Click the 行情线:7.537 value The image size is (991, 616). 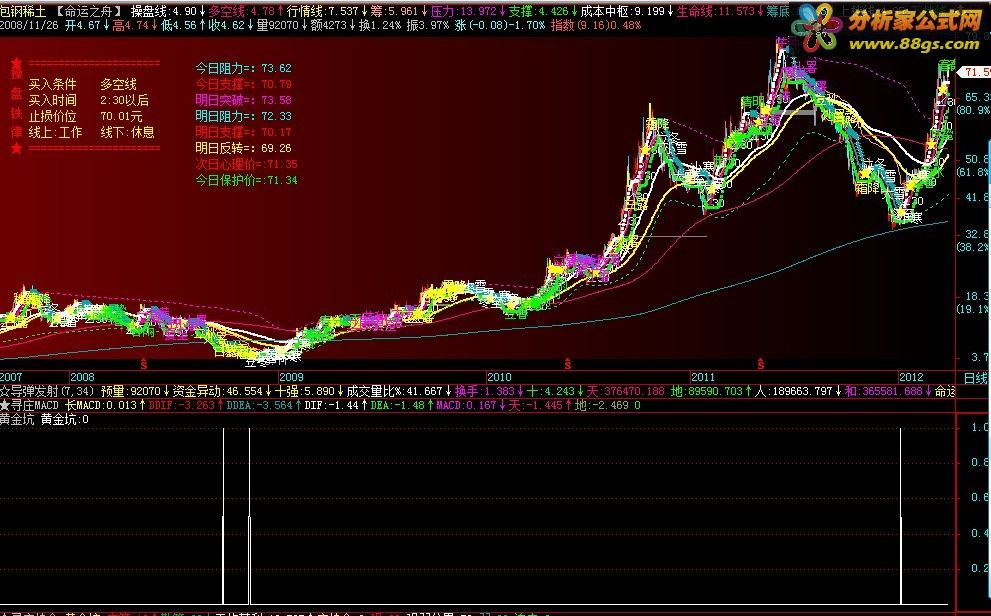click(x=327, y=11)
